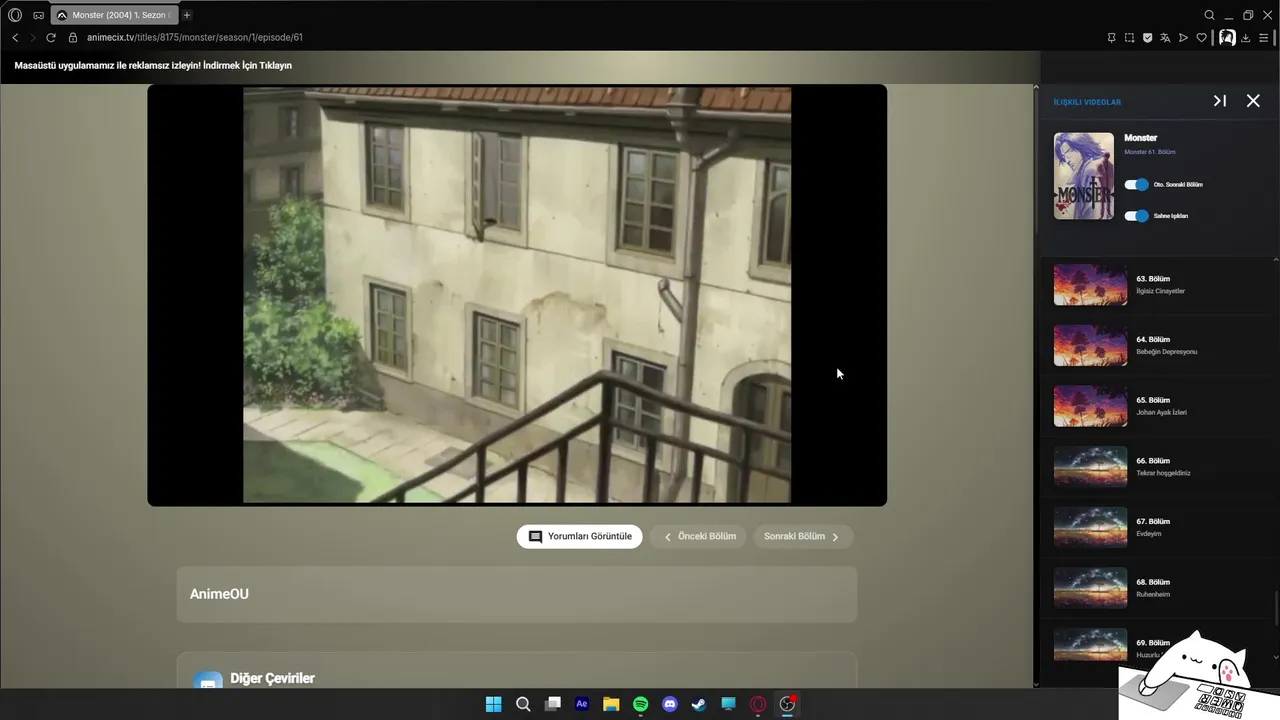Open taskbar Search
Viewport: 1280px width, 720px height.
523,704
